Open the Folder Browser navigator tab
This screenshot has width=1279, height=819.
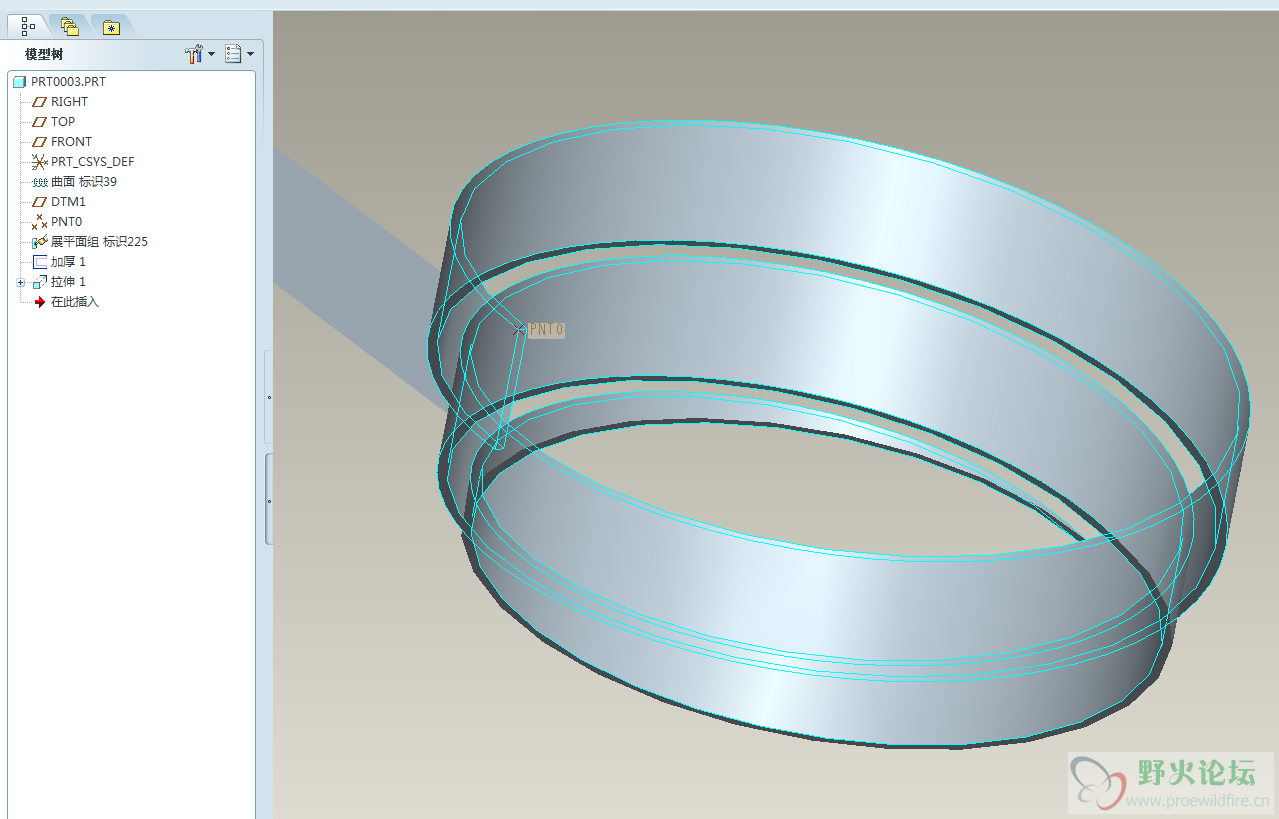(x=68, y=26)
